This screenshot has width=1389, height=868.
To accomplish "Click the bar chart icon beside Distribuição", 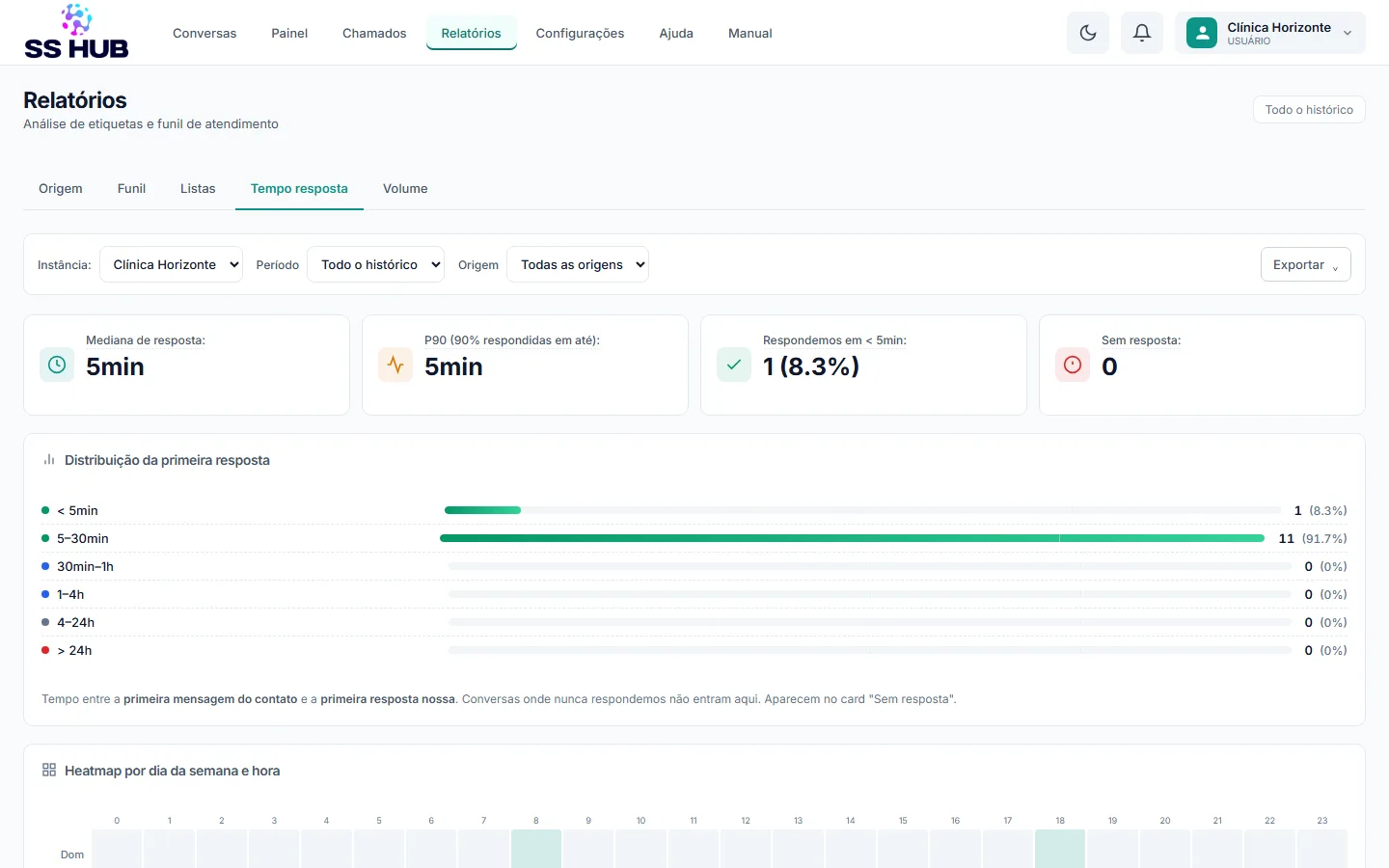I will pos(49,460).
